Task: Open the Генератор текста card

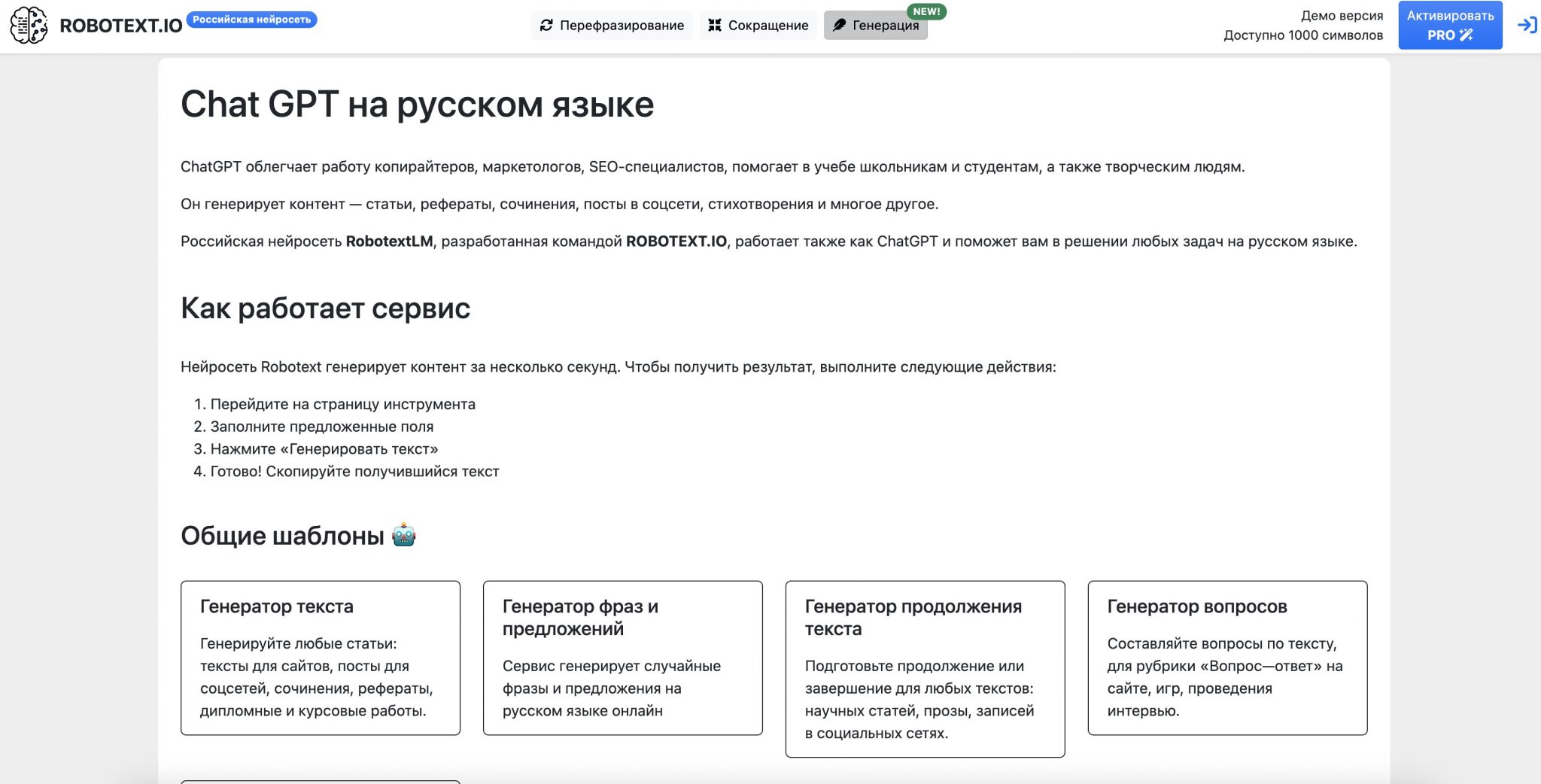Action: click(321, 658)
